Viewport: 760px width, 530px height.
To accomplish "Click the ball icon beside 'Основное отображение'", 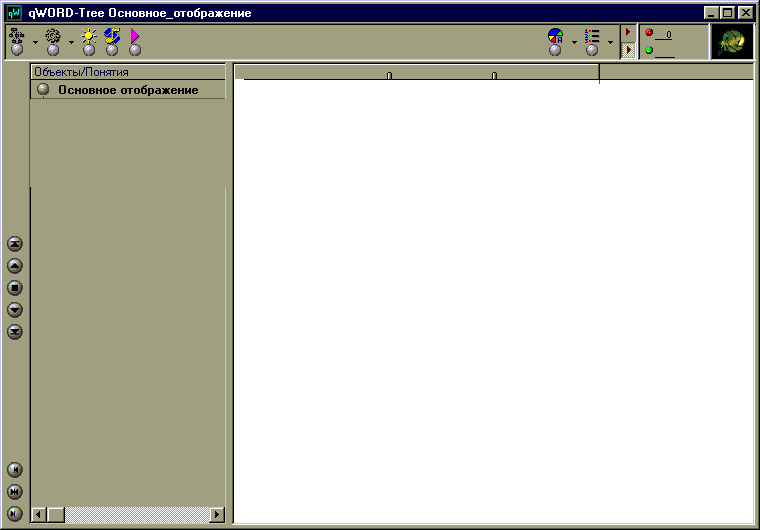I will point(43,89).
